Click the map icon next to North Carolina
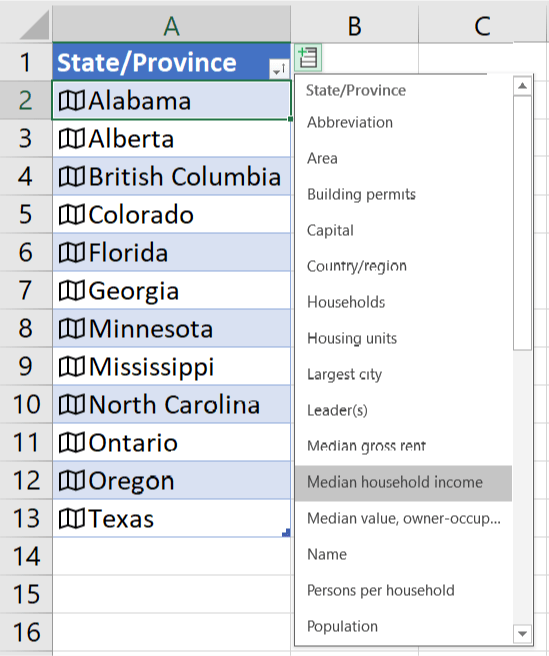Image resolution: width=549 pixels, height=656 pixels. tap(72, 405)
